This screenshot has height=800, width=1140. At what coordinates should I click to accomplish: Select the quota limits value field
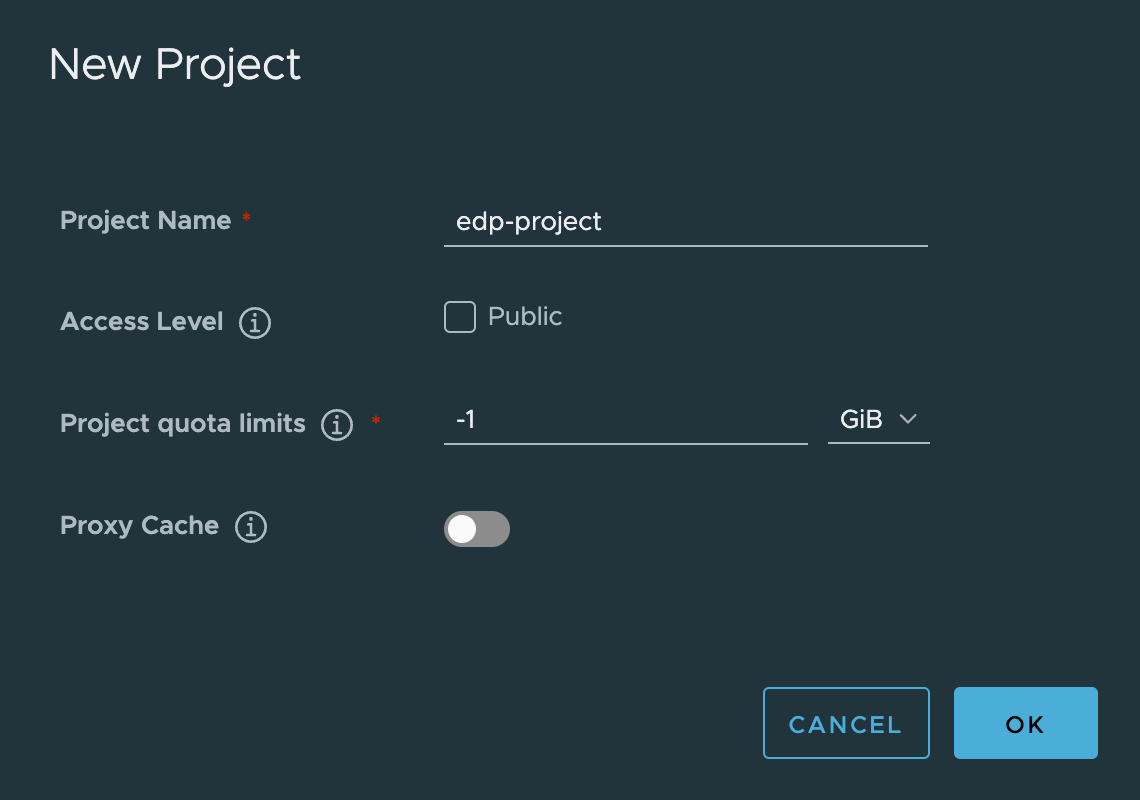click(x=625, y=420)
